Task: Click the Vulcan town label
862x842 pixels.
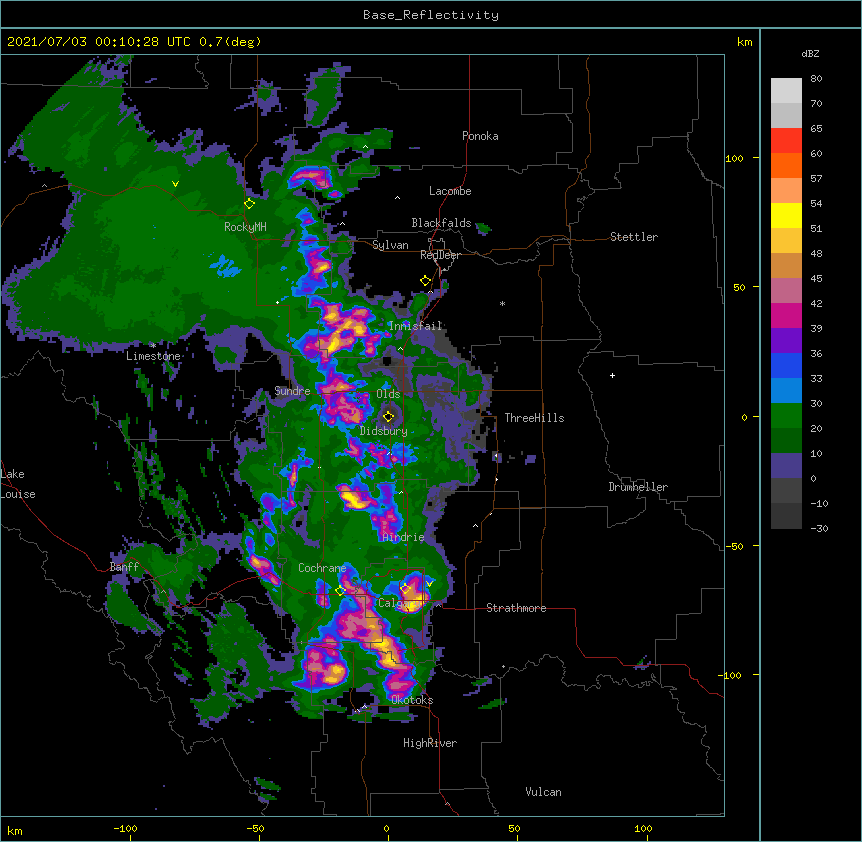Action: [x=543, y=792]
